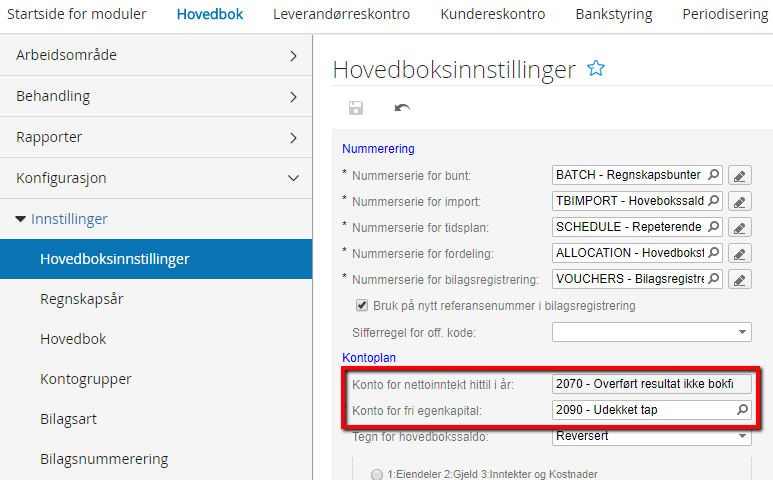Image resolution: width=773 pixels, height=480 pixels.
Task: Click the Nummerering section heading
Action: click(x=378, y=149)
